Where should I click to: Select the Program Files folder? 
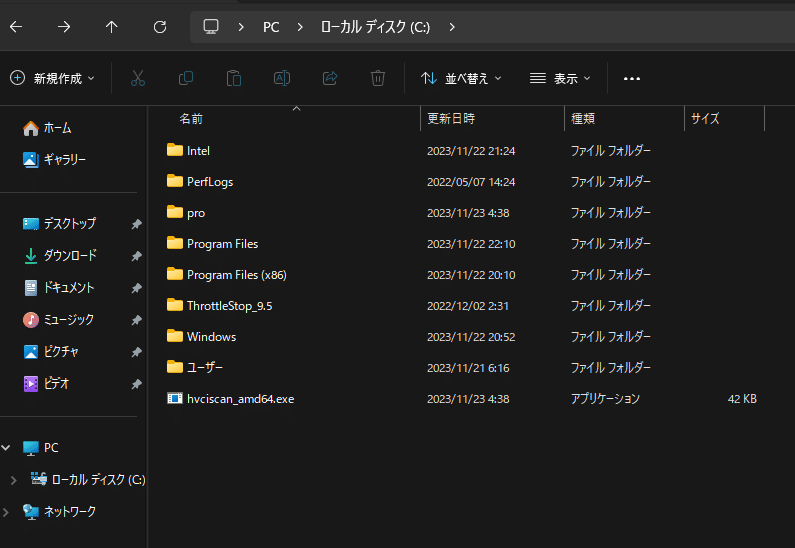(x=222, y=244)
